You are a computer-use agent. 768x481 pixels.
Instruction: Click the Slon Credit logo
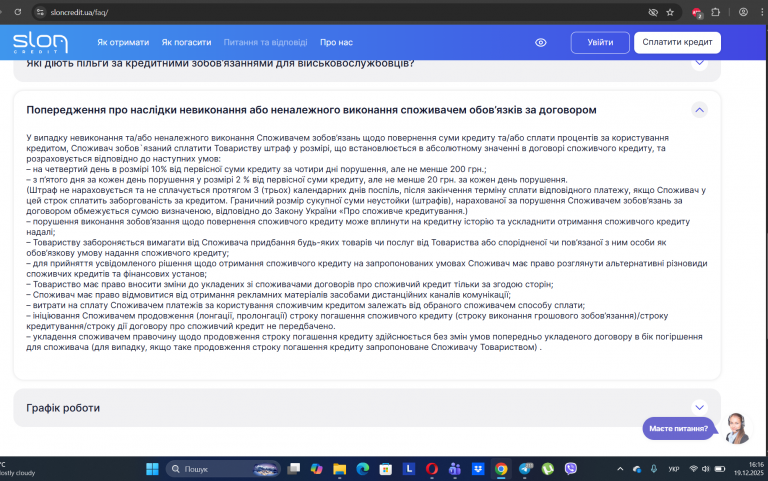[x=40, y=42]
